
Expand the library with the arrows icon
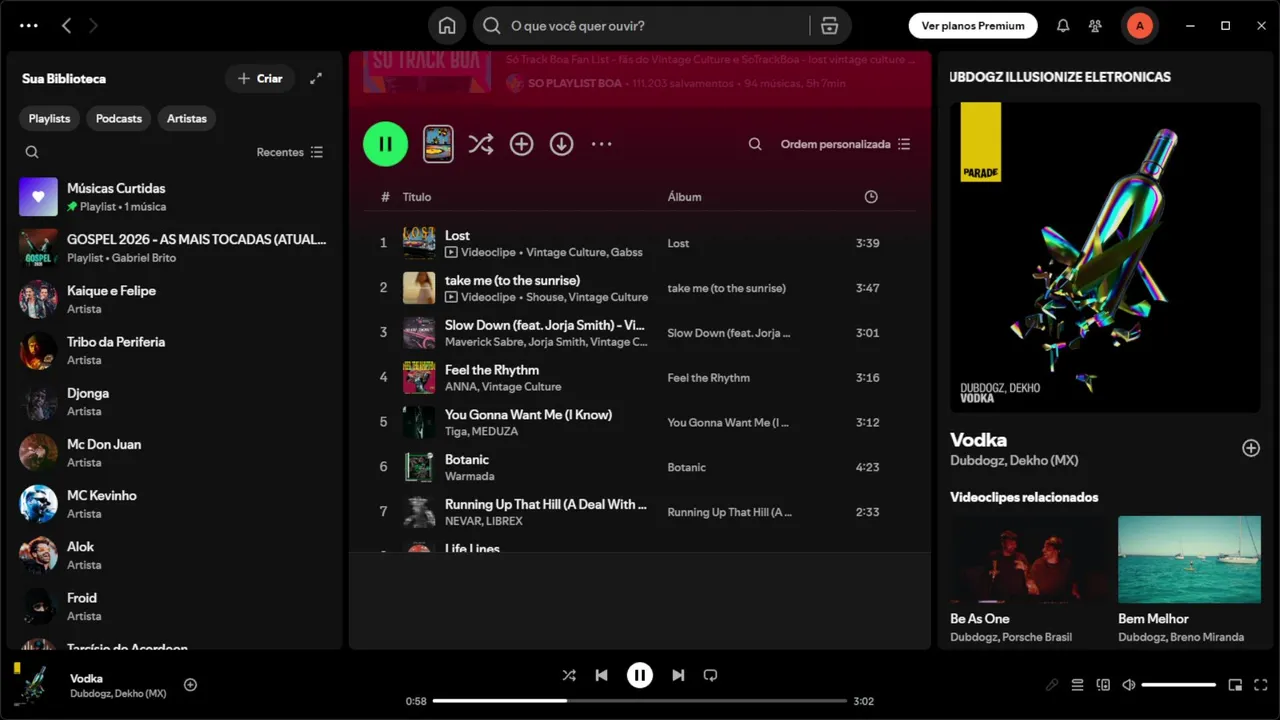pos(316,78)
